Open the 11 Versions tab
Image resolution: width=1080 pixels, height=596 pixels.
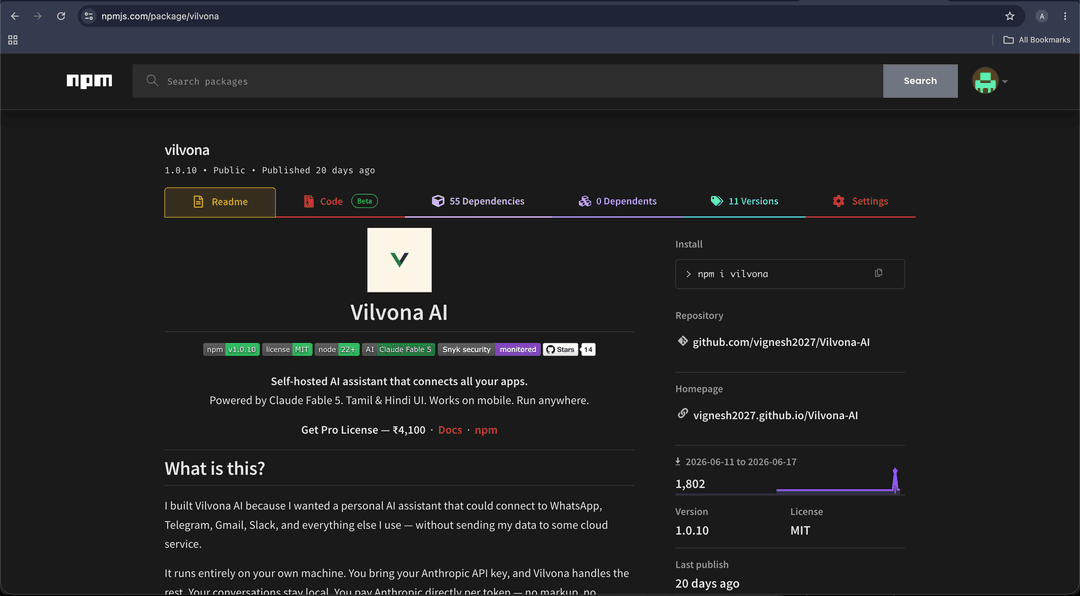point(745,201)
